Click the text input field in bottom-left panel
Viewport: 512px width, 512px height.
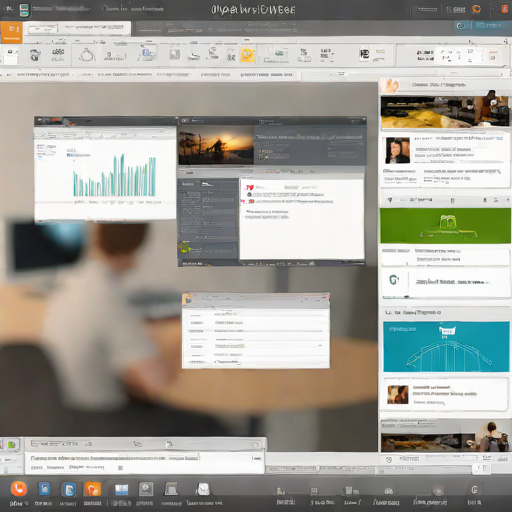[144, 463]
